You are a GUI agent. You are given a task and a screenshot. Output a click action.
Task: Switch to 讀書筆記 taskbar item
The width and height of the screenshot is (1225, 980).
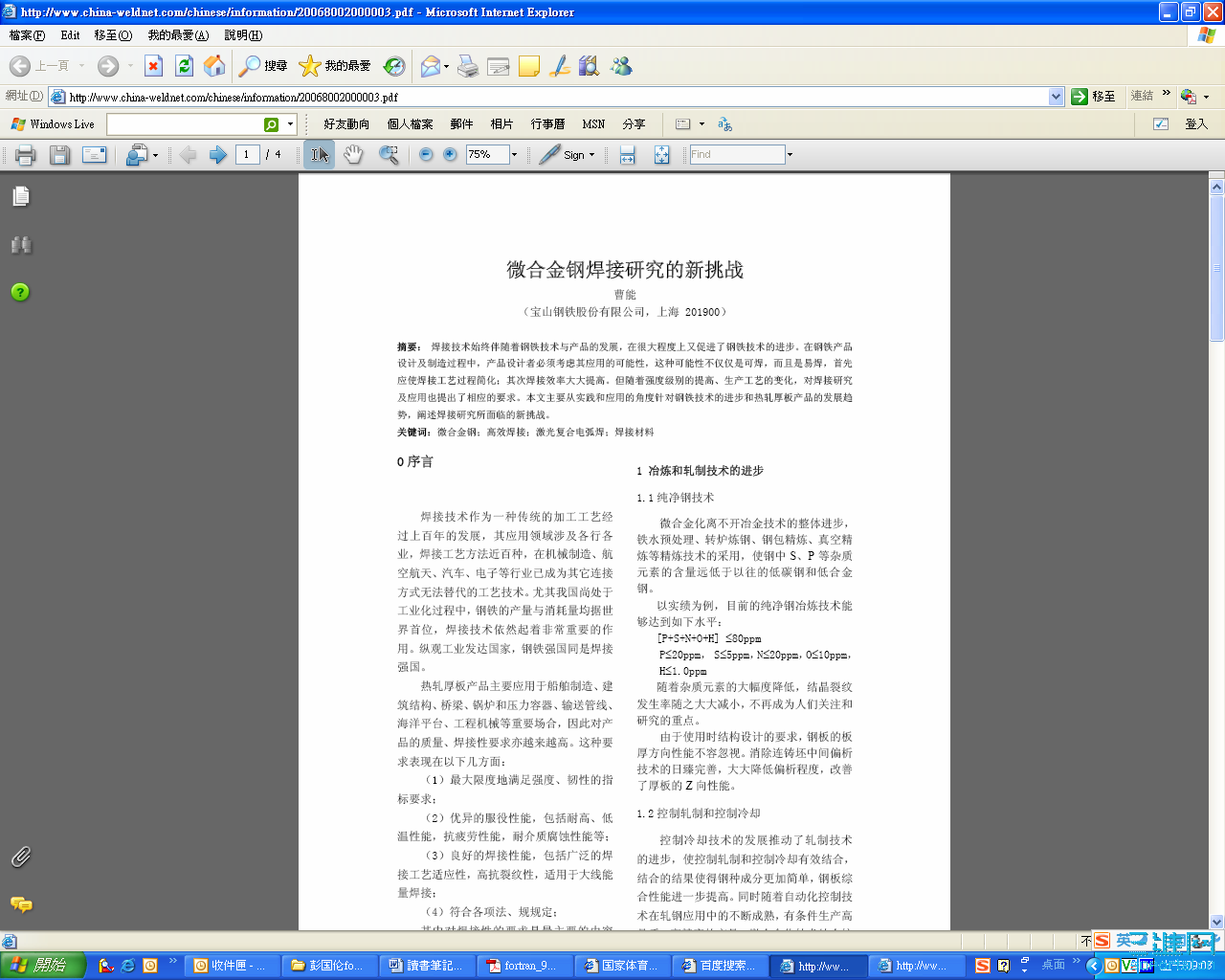point(427,966)
